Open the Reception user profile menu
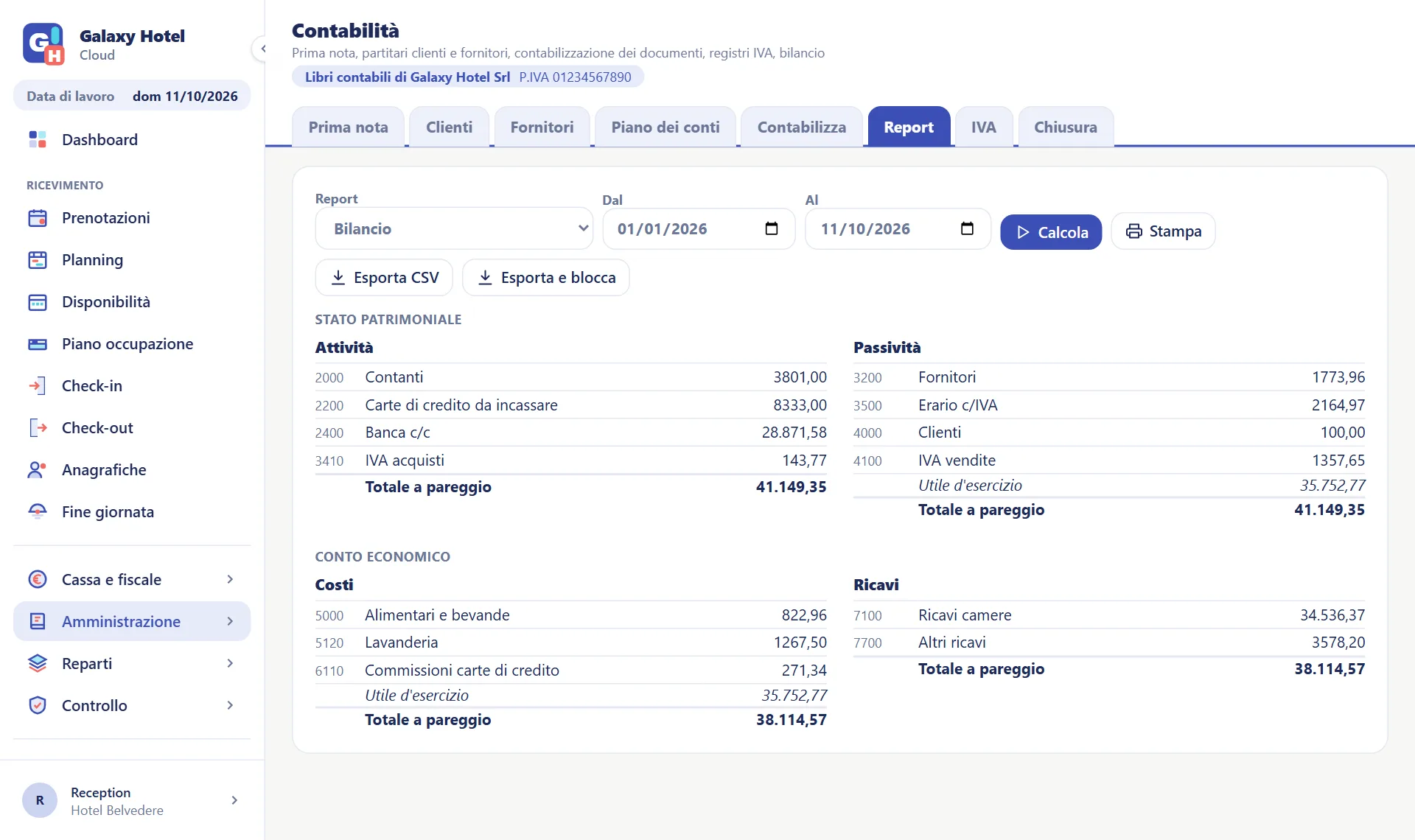 pos(132,800)
